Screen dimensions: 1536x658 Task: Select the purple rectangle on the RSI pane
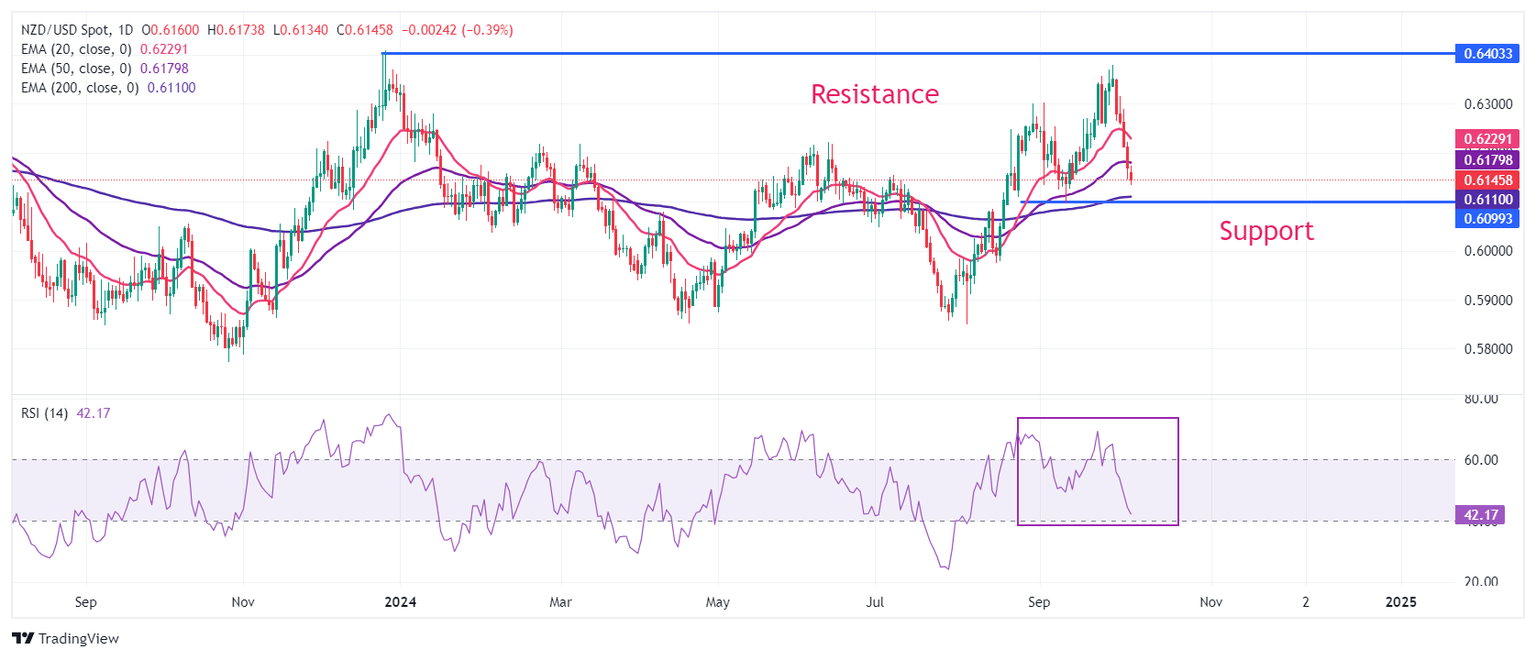(x=1178, y=470)
